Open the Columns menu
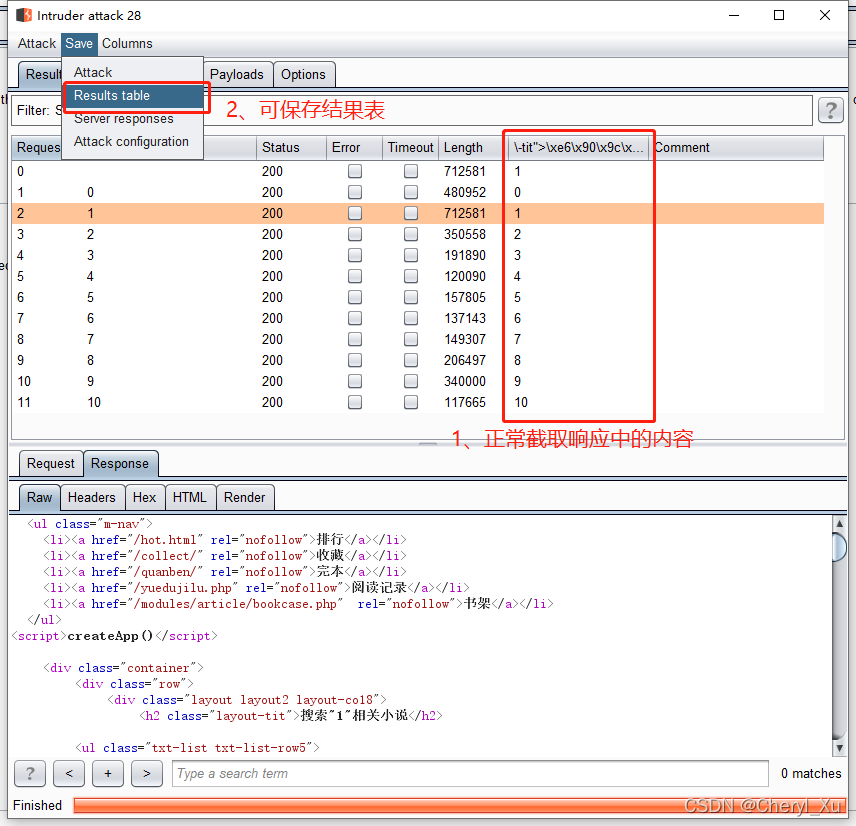Viewport: 856px width, 826px height. [x=127, y=43]
